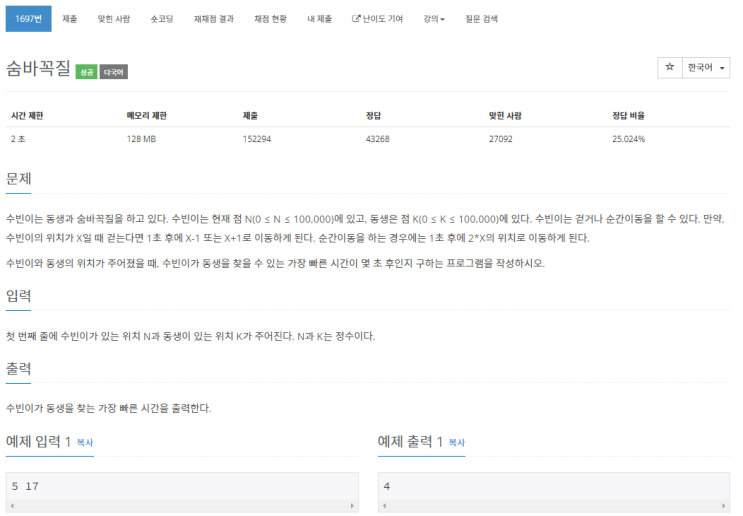Go to the 숏코딩 tab
743x516 pixels.
point(162,19)
